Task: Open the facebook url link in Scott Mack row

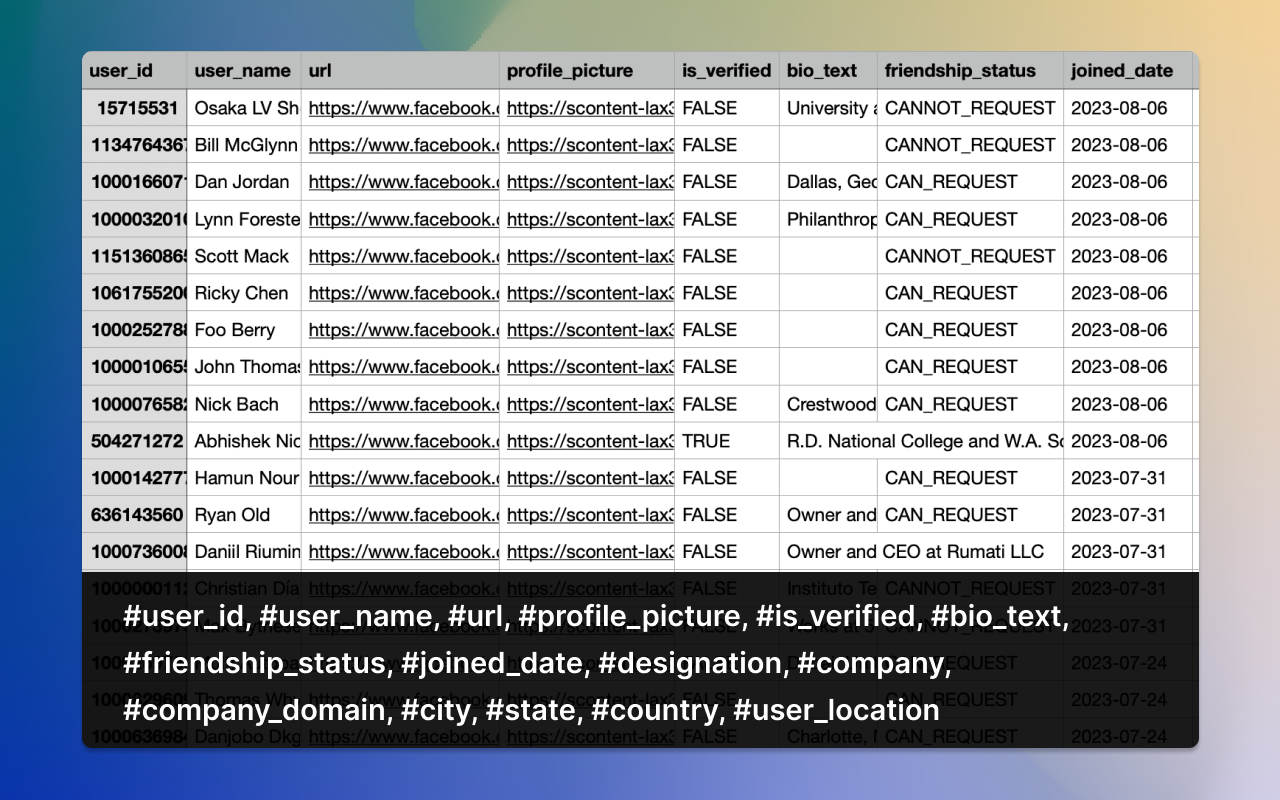Action: (x=403, y=256)
